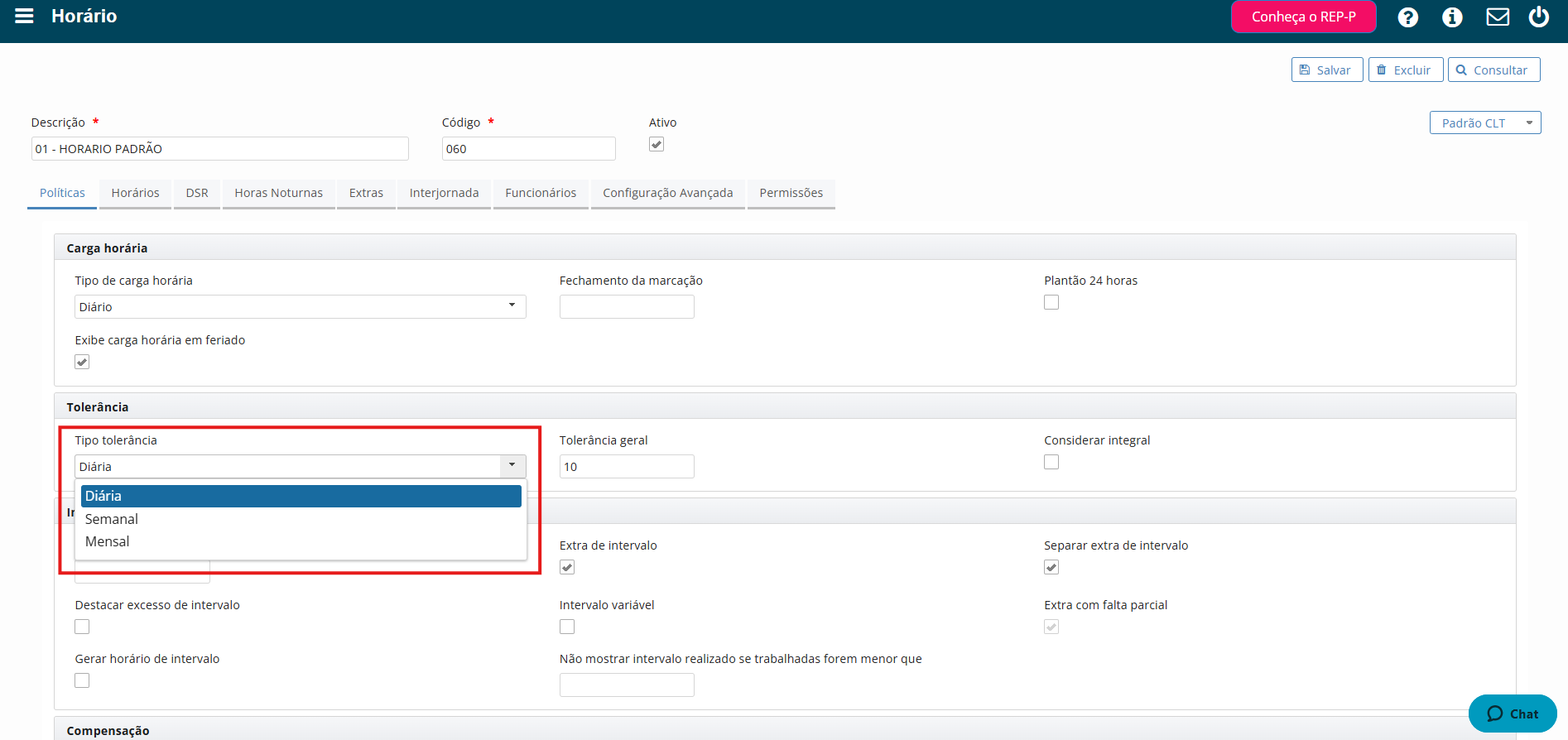Enable Intervalo variável checkbox
This screenshot has width=1568, height=740.
[x=567, y=627]
